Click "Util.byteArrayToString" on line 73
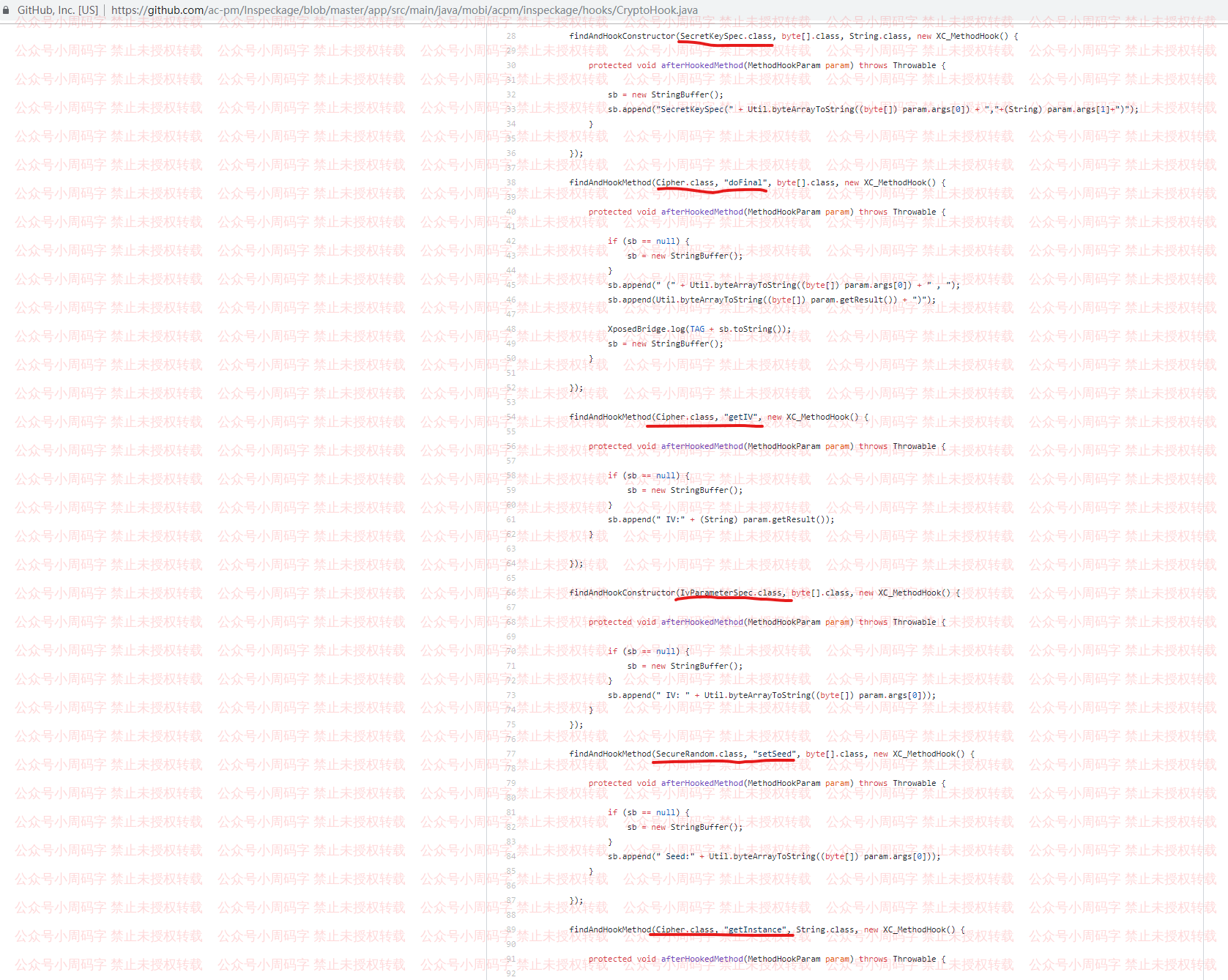The width and height of the screenshot is (1228, 980). [x=757, y=695]
